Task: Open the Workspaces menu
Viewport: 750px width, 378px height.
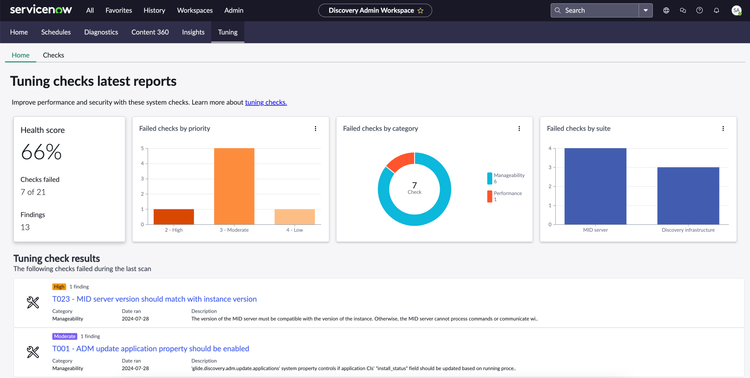Action: (195, 11)
